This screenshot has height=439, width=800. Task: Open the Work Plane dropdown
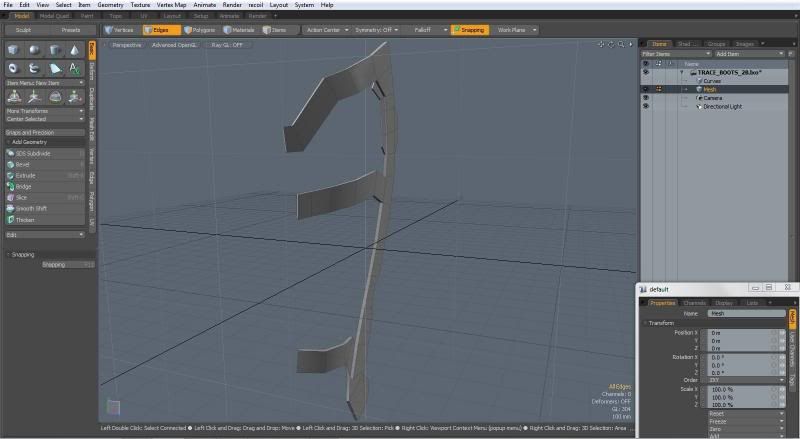(517, 30)
